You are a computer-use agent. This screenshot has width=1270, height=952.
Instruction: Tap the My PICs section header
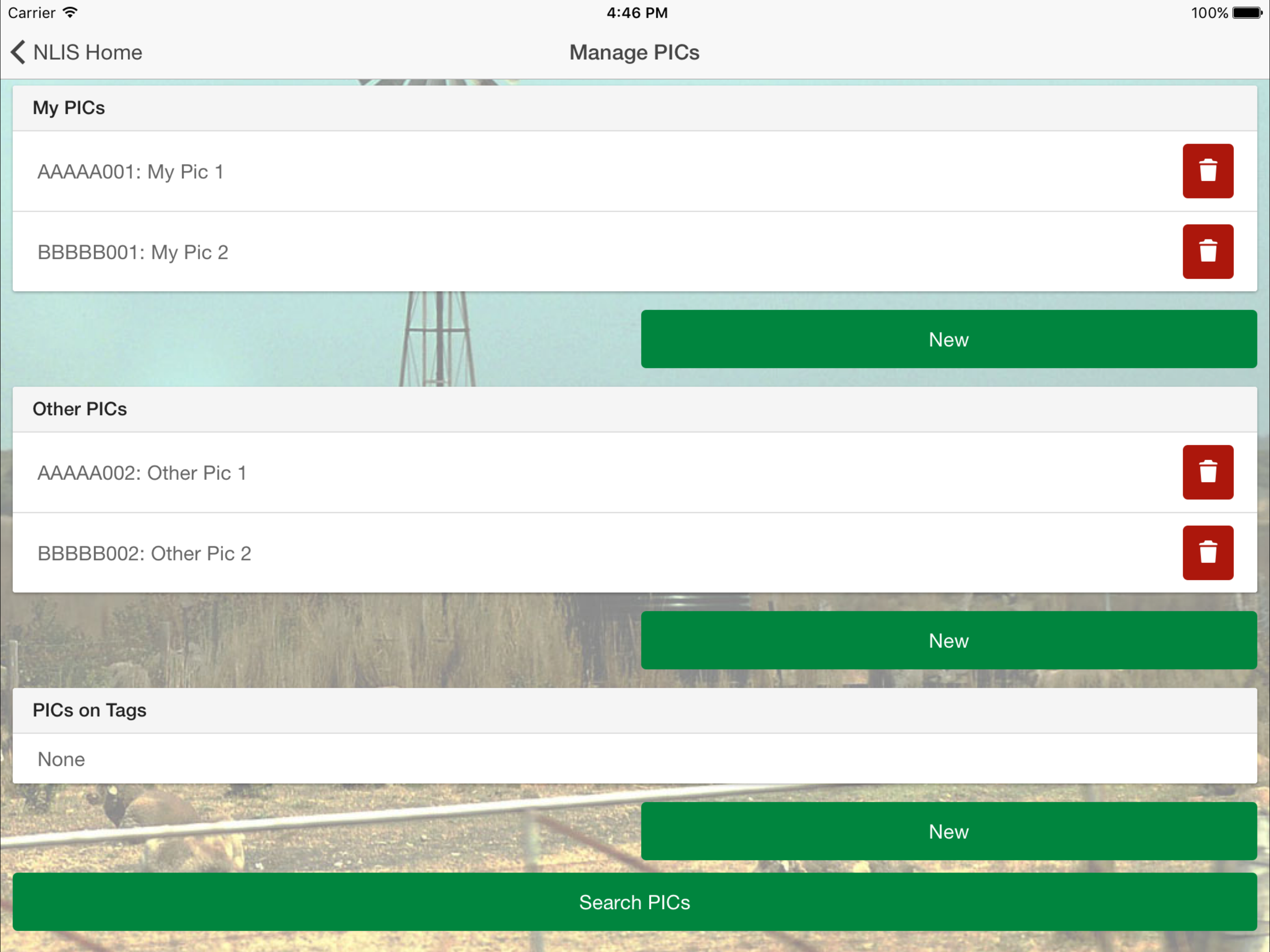[x=635, y=108]
